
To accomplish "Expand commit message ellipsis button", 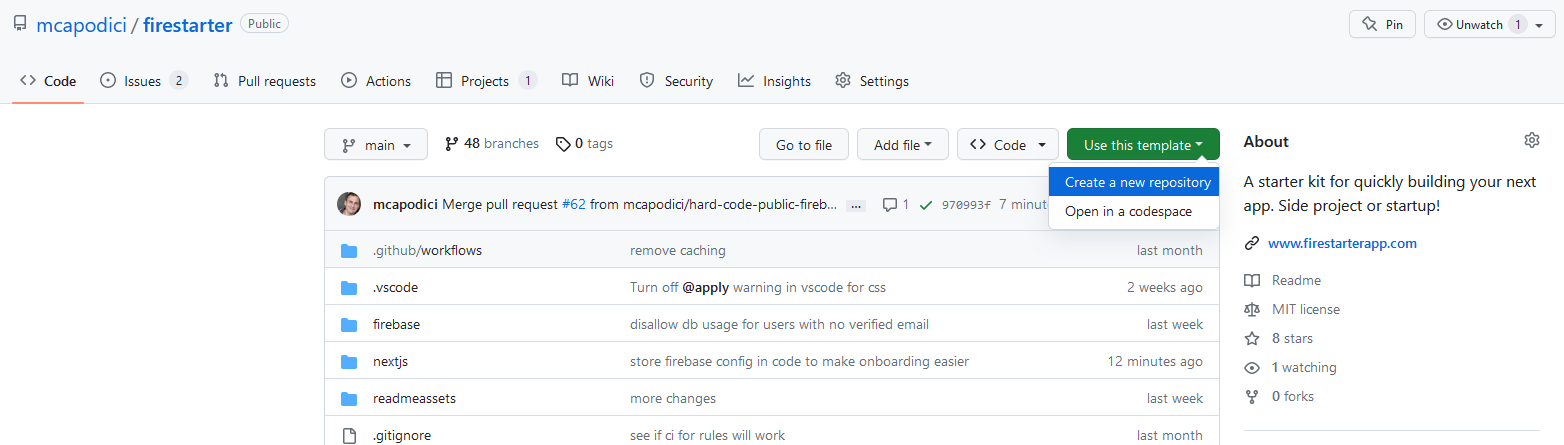I will pyautogui.click(x=856, y=205).
